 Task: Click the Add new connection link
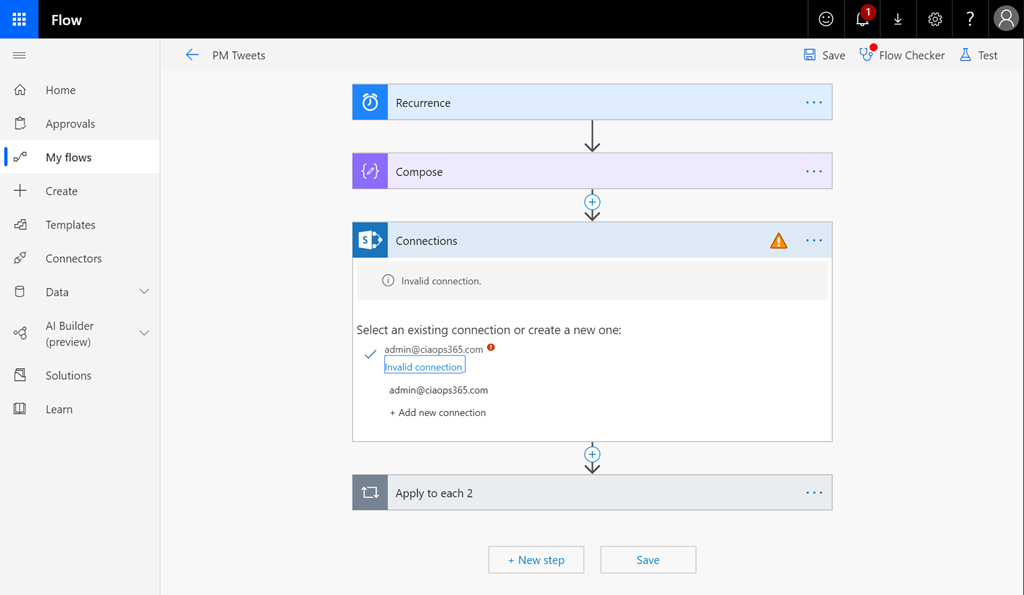(x=437, y=412)
